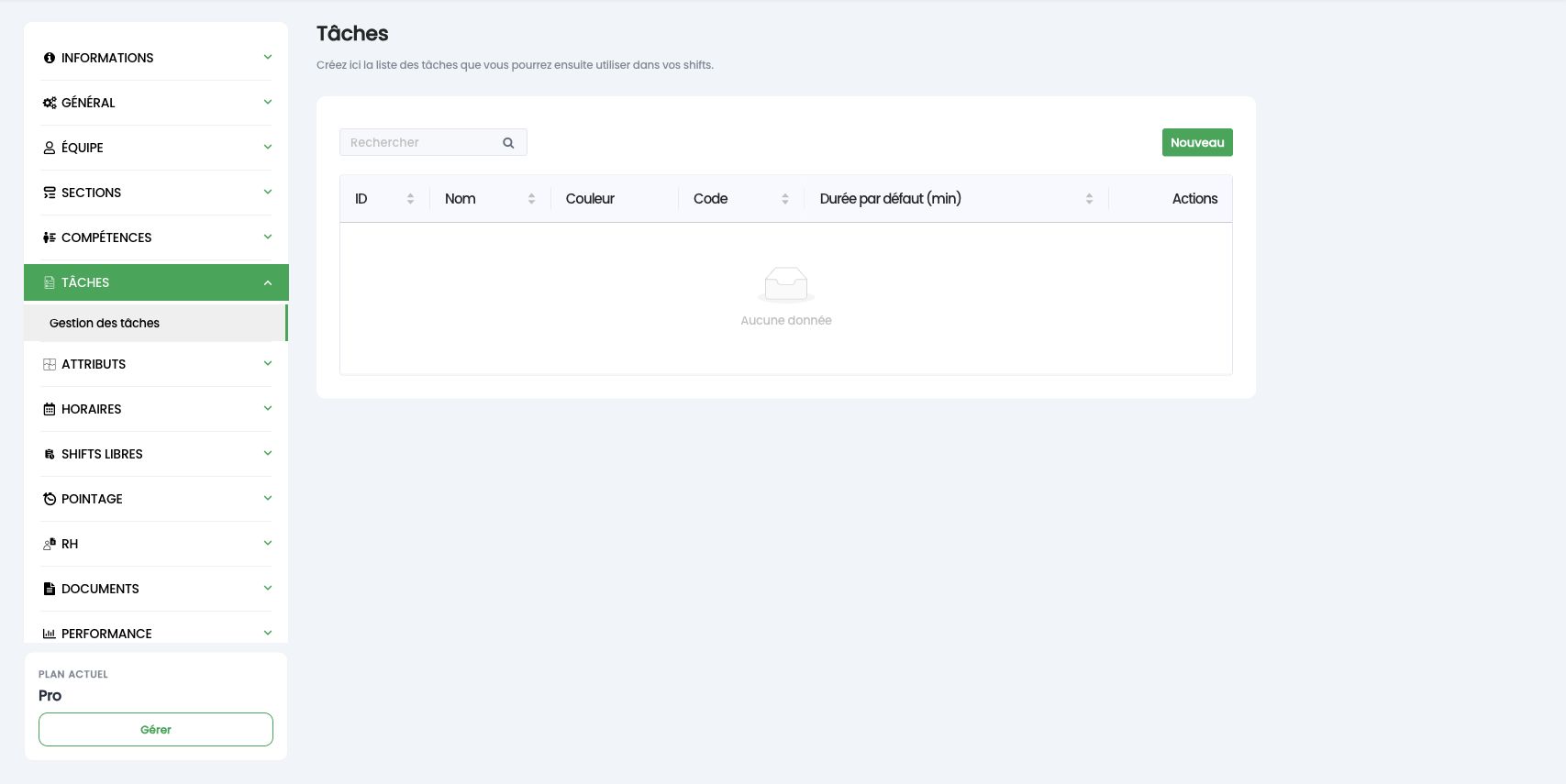Expand the Compétences section chevron

click(268, 237)
